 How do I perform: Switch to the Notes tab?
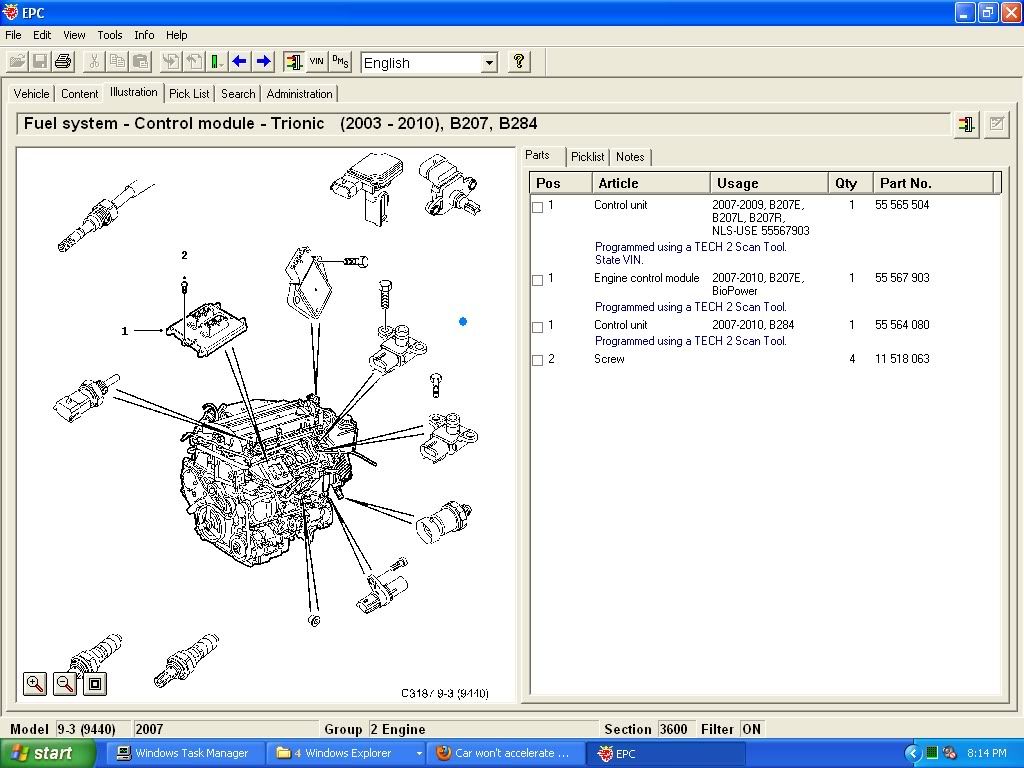pos(630,157)
